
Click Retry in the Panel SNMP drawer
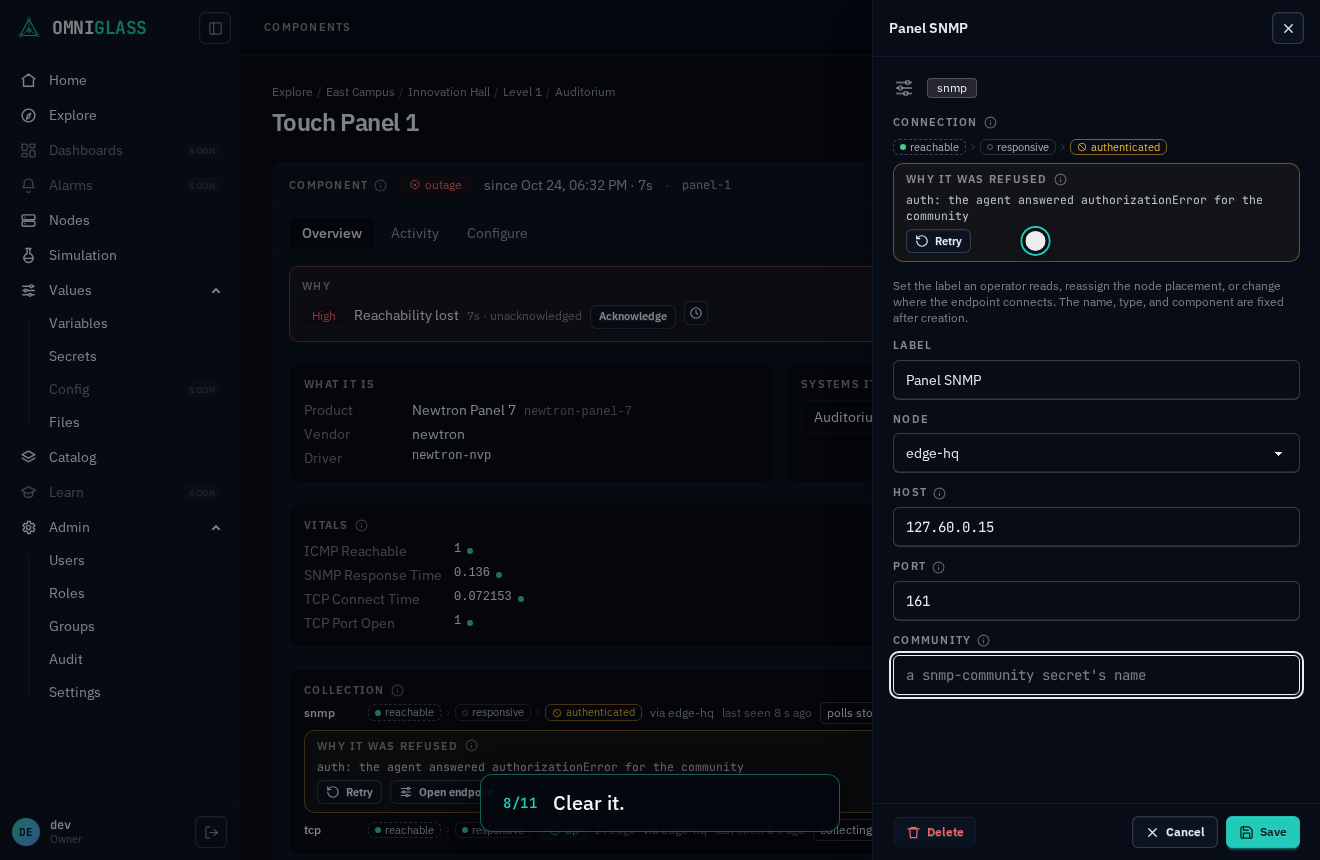[938, 241]
